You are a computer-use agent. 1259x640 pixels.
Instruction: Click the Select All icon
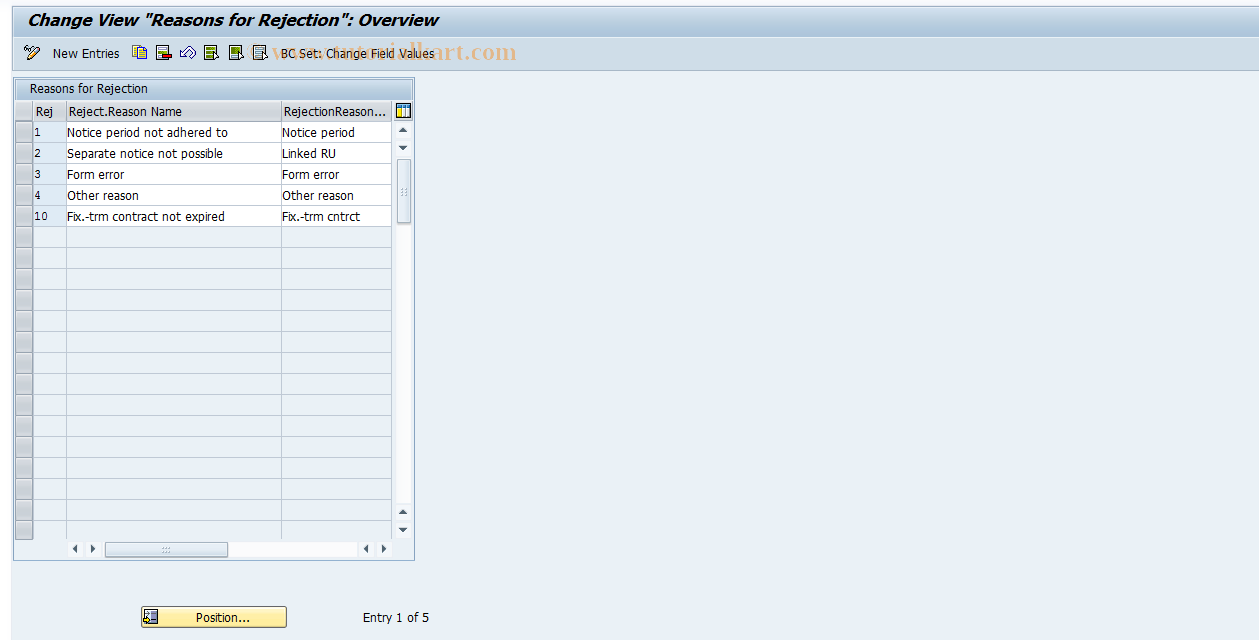(211, 53)
